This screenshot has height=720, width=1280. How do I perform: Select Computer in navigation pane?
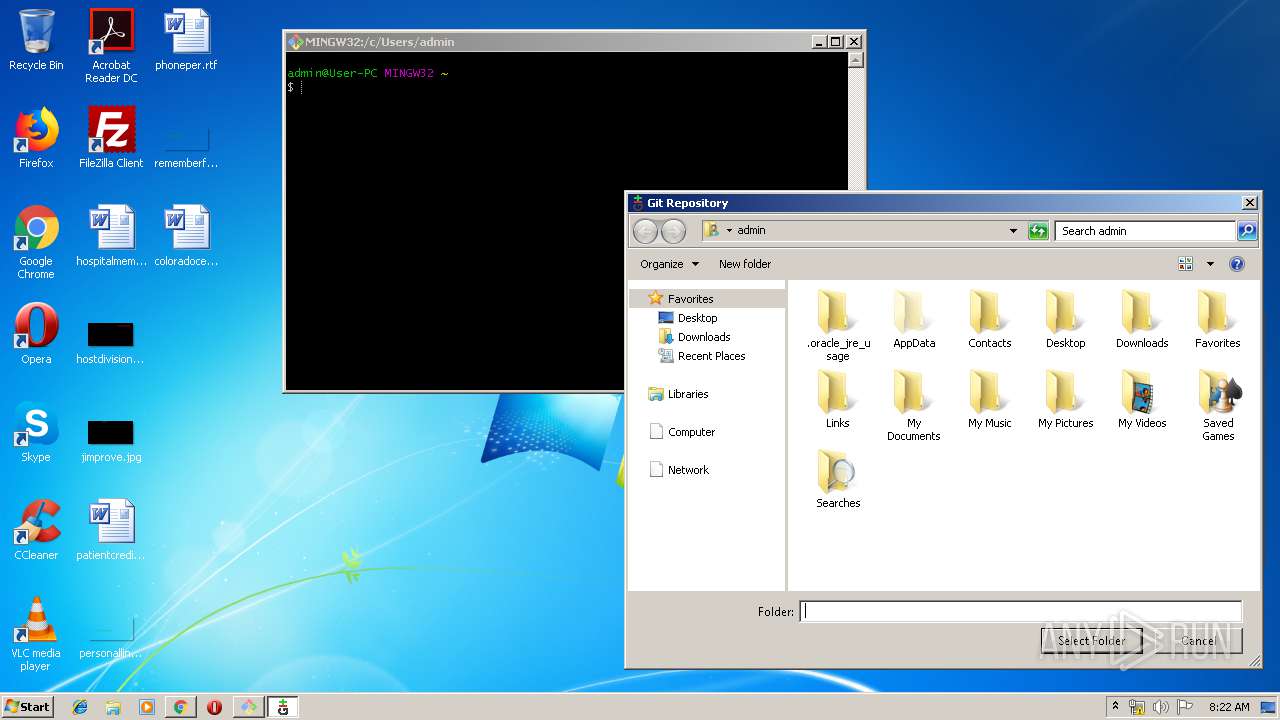[682, 432]
